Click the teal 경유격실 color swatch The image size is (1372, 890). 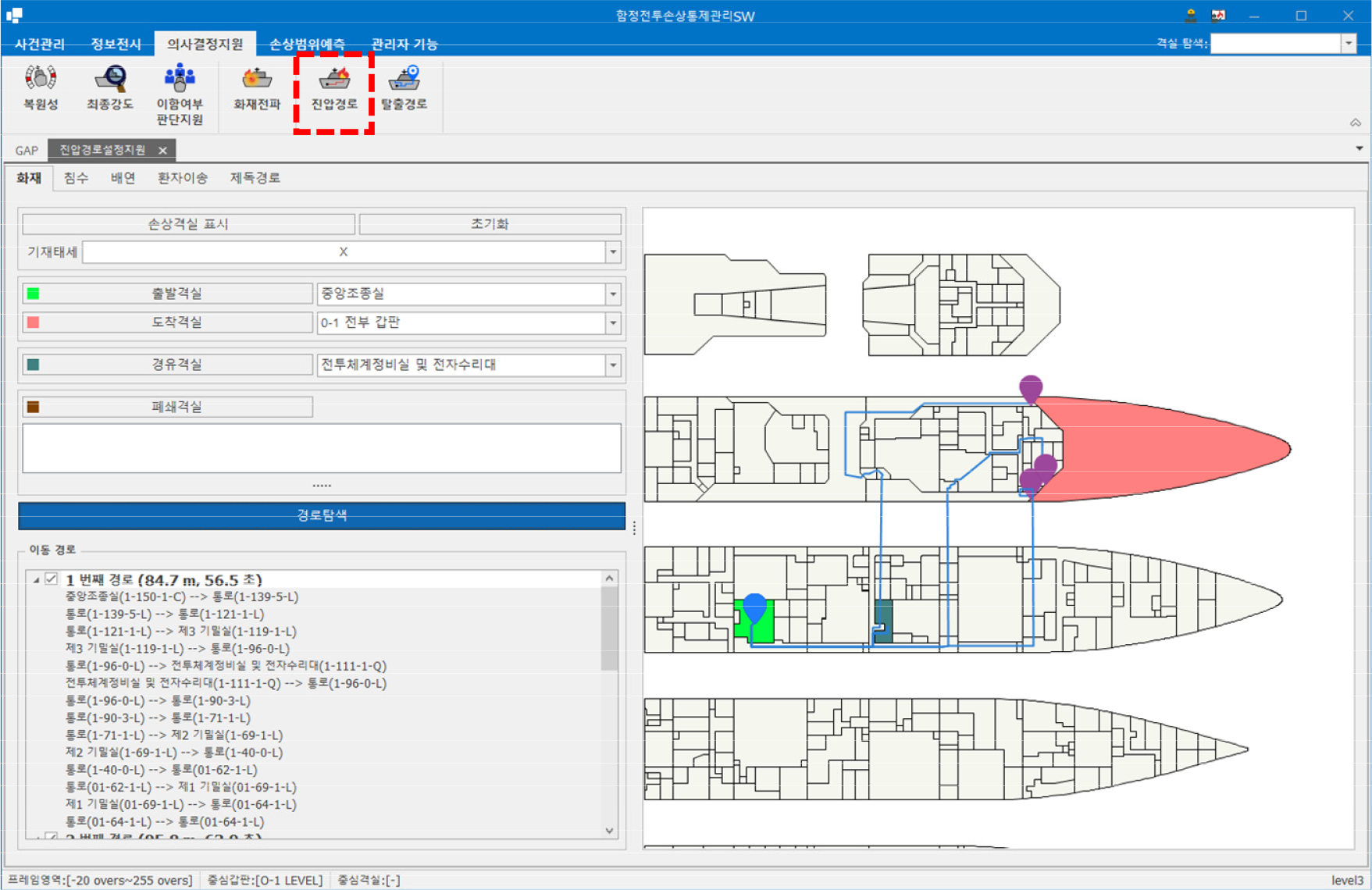click(33, 365)
